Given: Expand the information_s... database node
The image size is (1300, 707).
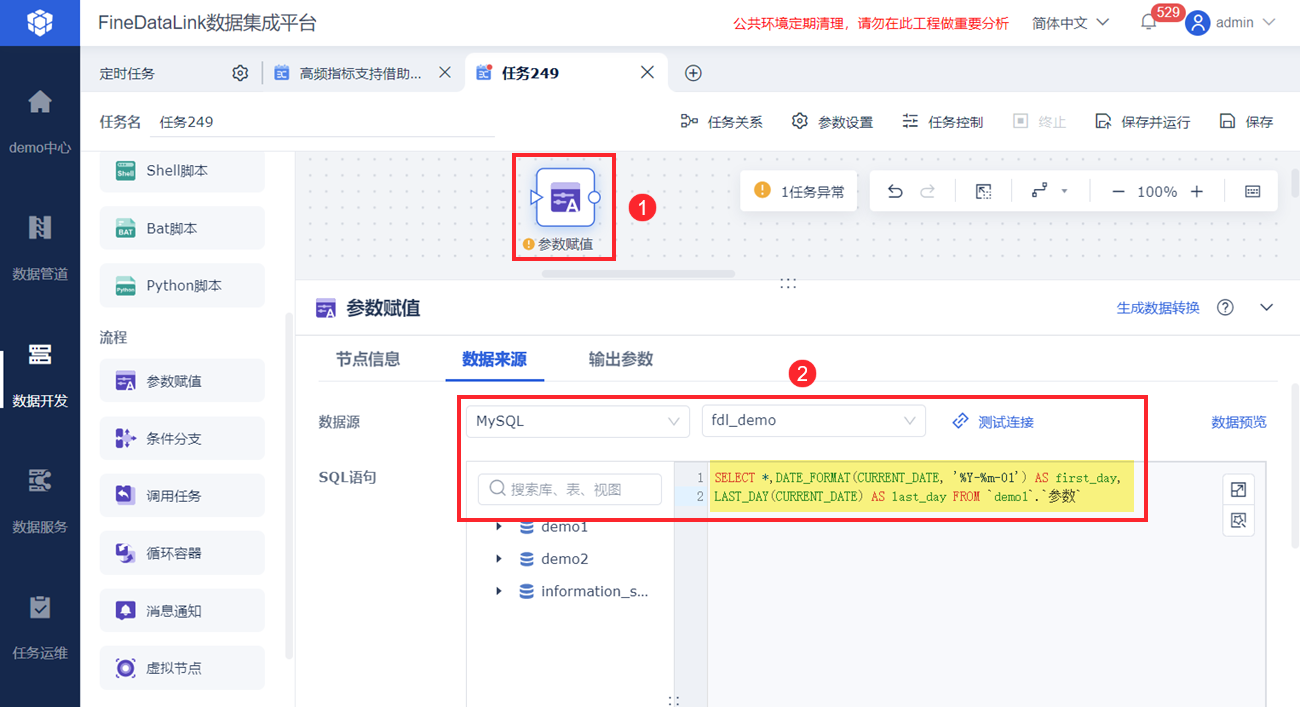Looking at the screenshot, I should pos(499,591).
